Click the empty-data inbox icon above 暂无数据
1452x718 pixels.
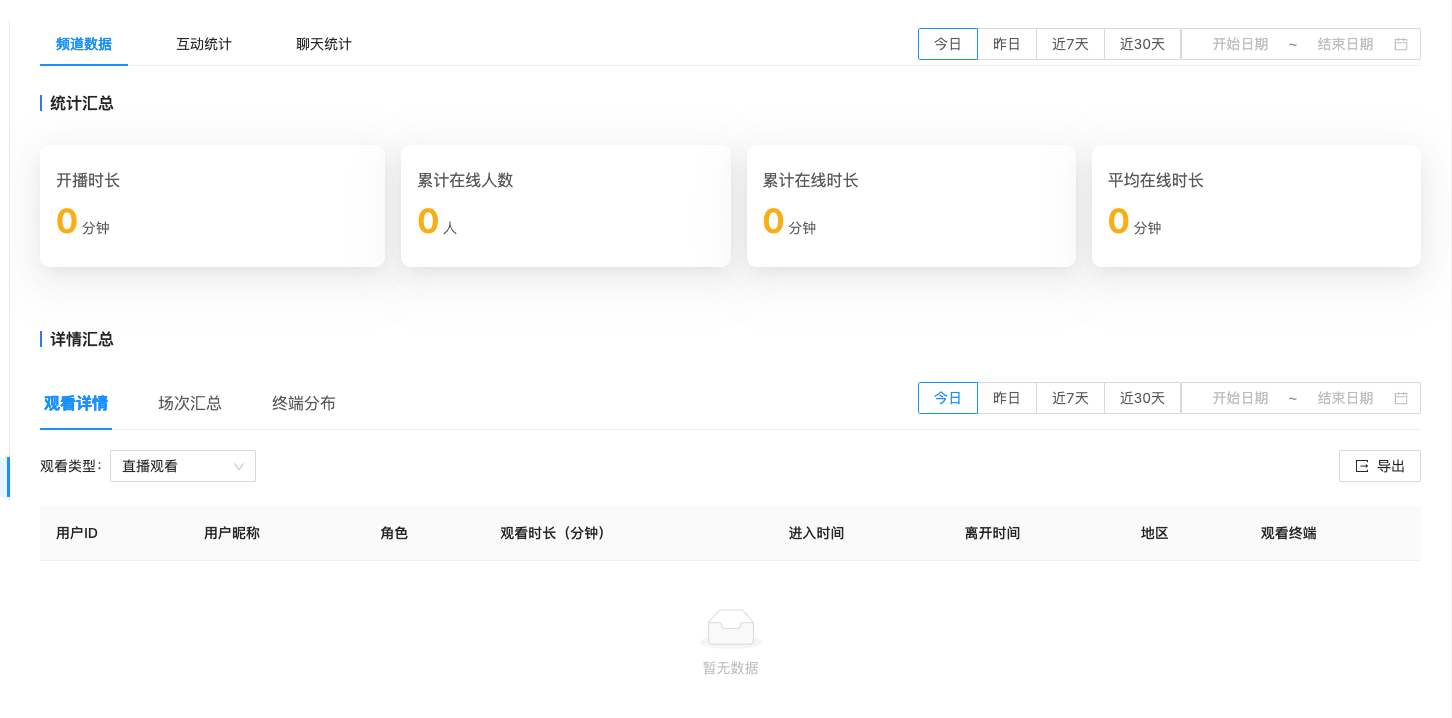pyautogui.click(x=730, y=628)
